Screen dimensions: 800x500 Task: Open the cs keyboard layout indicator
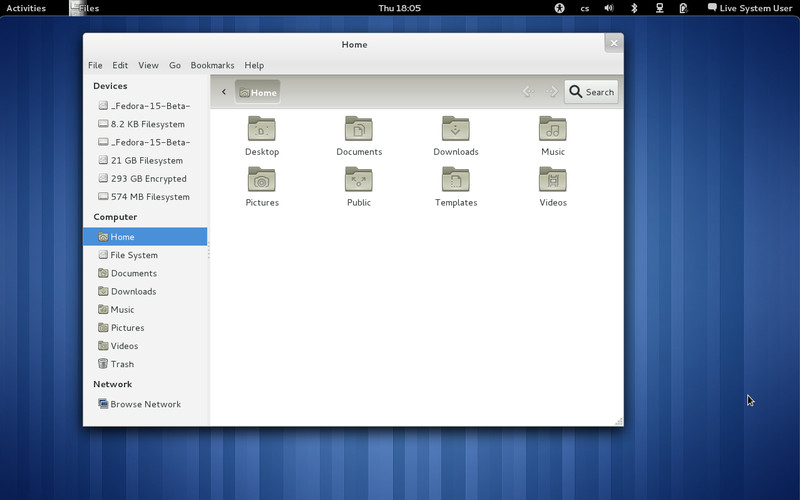(x=585, y=8)
